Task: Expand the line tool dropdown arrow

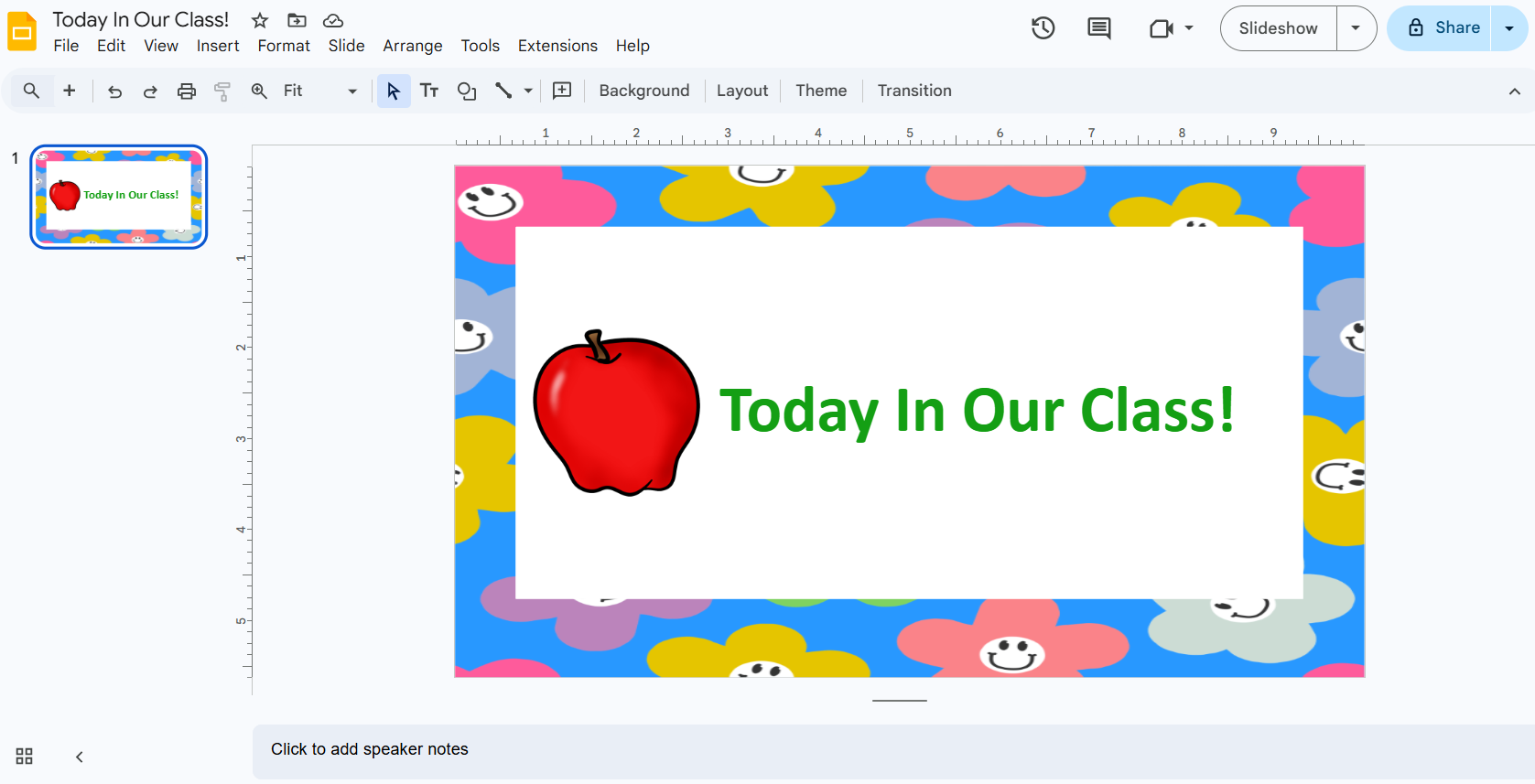Action: (528, 91)
